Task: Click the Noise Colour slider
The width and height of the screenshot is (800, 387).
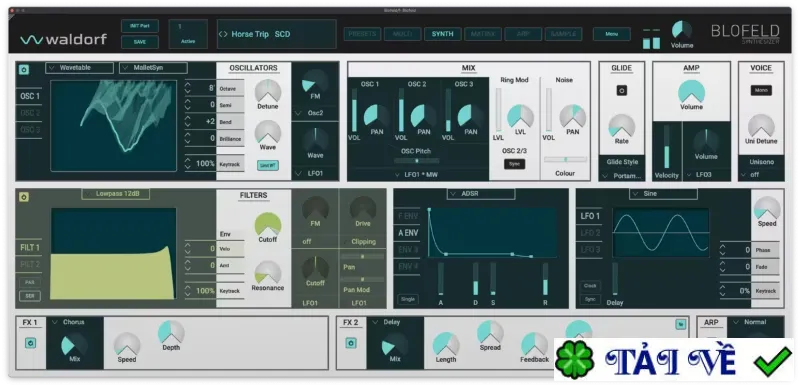Action: (x=565, y=160)
